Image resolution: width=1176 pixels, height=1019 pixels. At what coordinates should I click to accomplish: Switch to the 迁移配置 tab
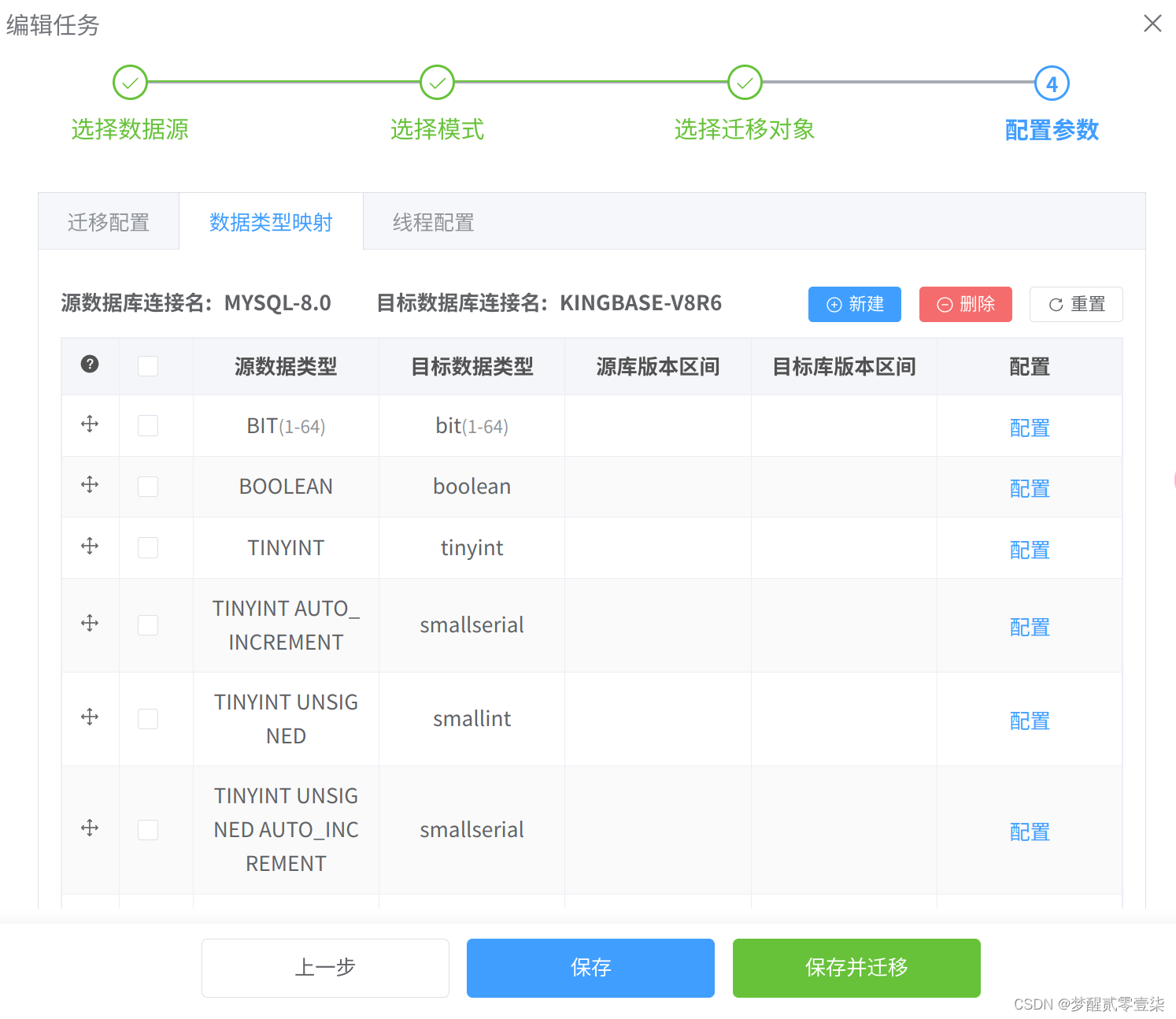click(109, 222)
